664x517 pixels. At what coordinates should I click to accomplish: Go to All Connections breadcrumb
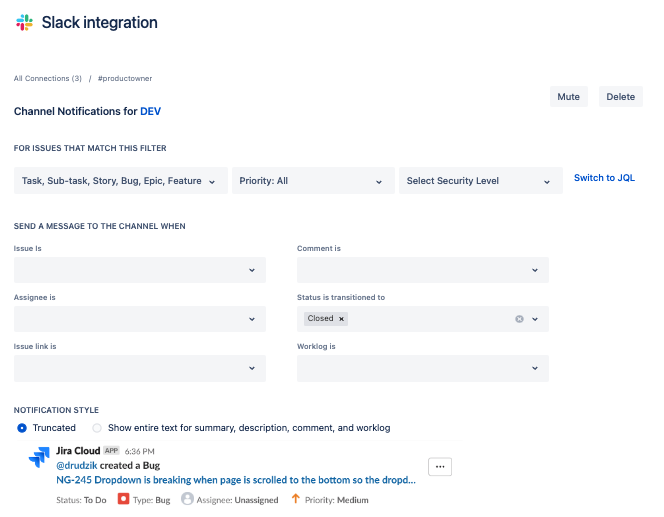pyautogui.click(x=47, y=78)
